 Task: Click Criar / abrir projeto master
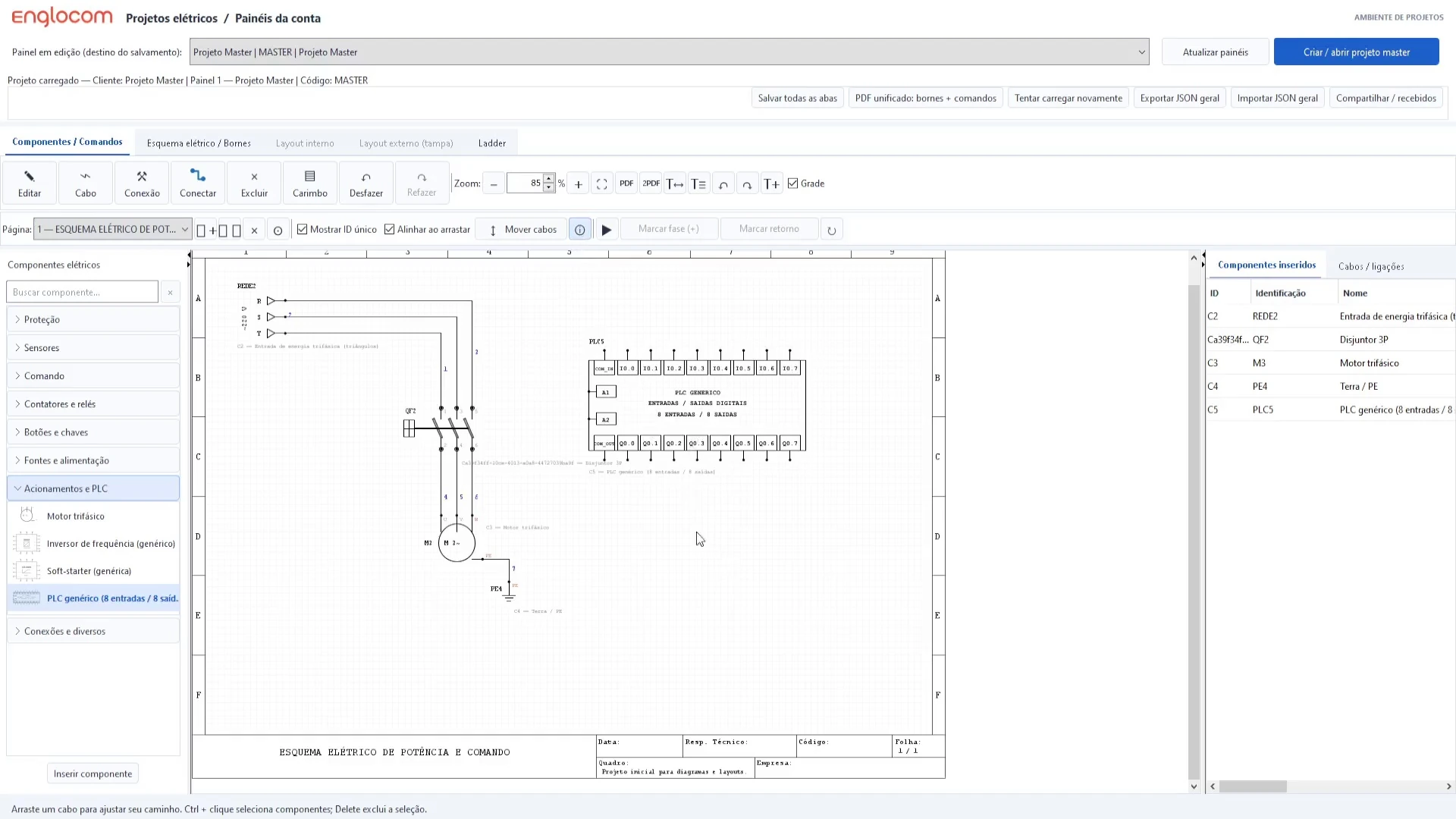click(x=1357, y=52)
